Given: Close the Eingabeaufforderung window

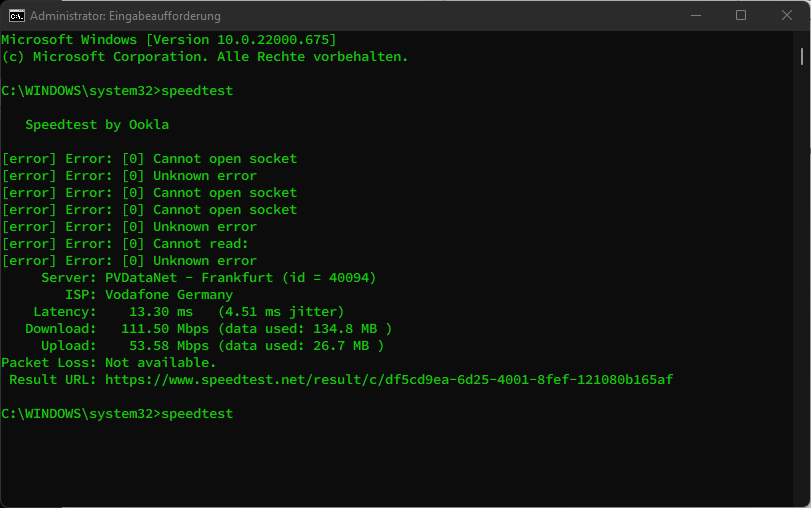Looking at the screenshot, I should pyautogui.click(x=787, y=16).
